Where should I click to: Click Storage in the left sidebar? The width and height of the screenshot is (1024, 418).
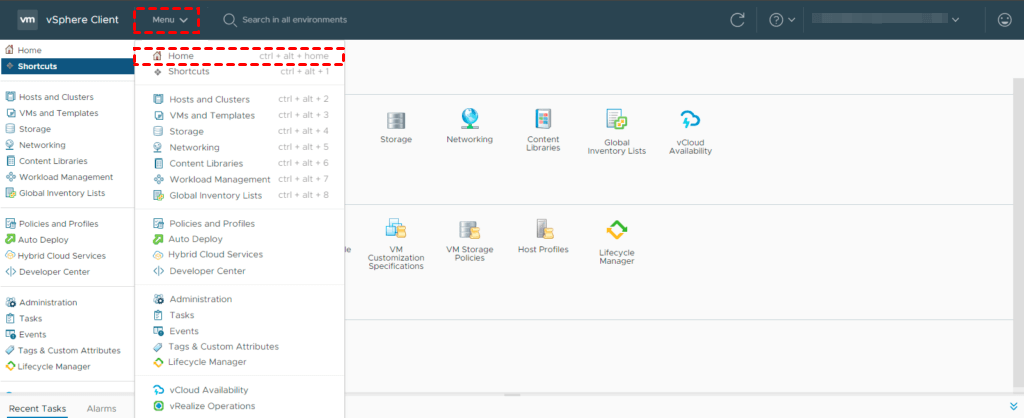click(x=67, y=129)
